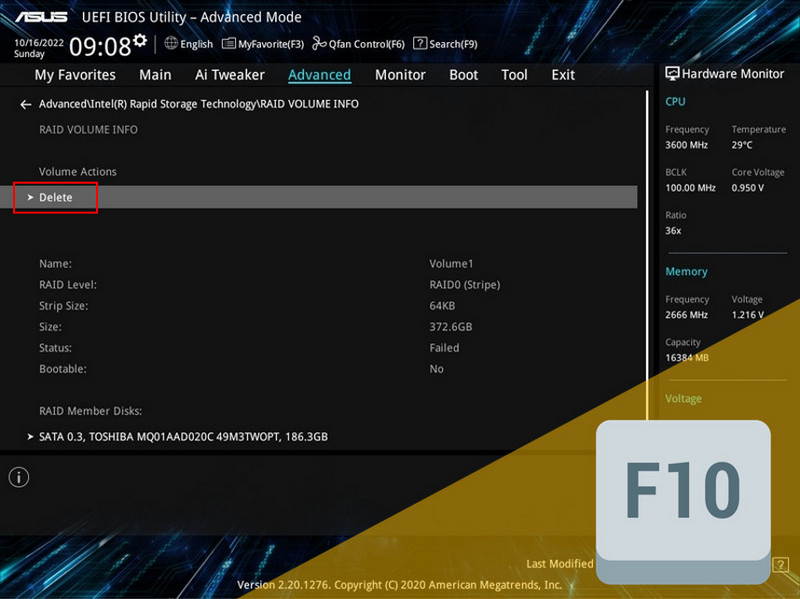Click the breadcrumb path RAID VOLUME INFO
800x599 pixels.
(x=310, y=104)
